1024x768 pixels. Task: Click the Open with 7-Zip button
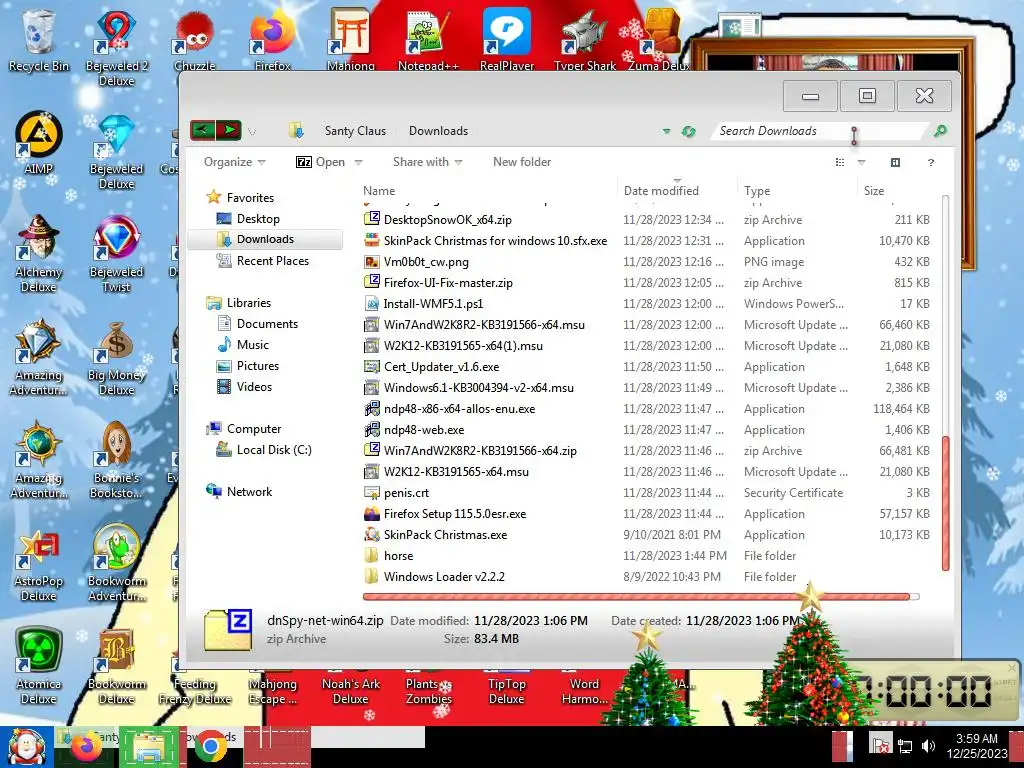click(320, 162)
